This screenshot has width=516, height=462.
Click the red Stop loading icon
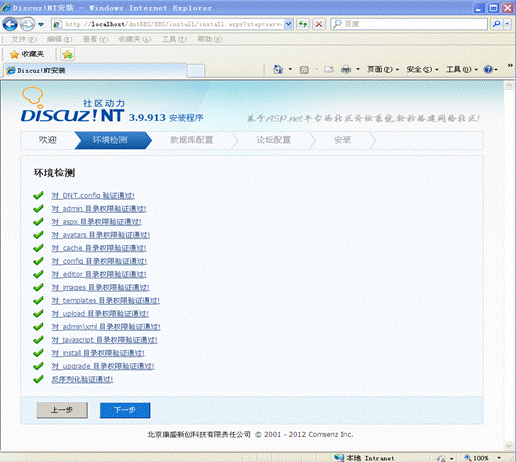[x=319, y=24]
